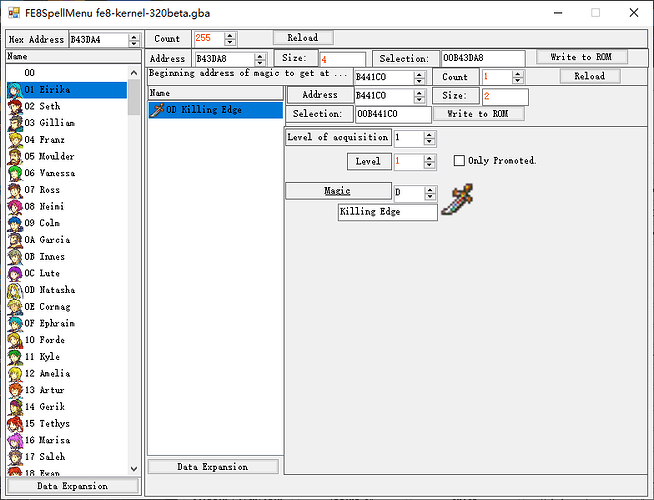
Task: Click the Name header of character list
Action: (x=73, y=57)
